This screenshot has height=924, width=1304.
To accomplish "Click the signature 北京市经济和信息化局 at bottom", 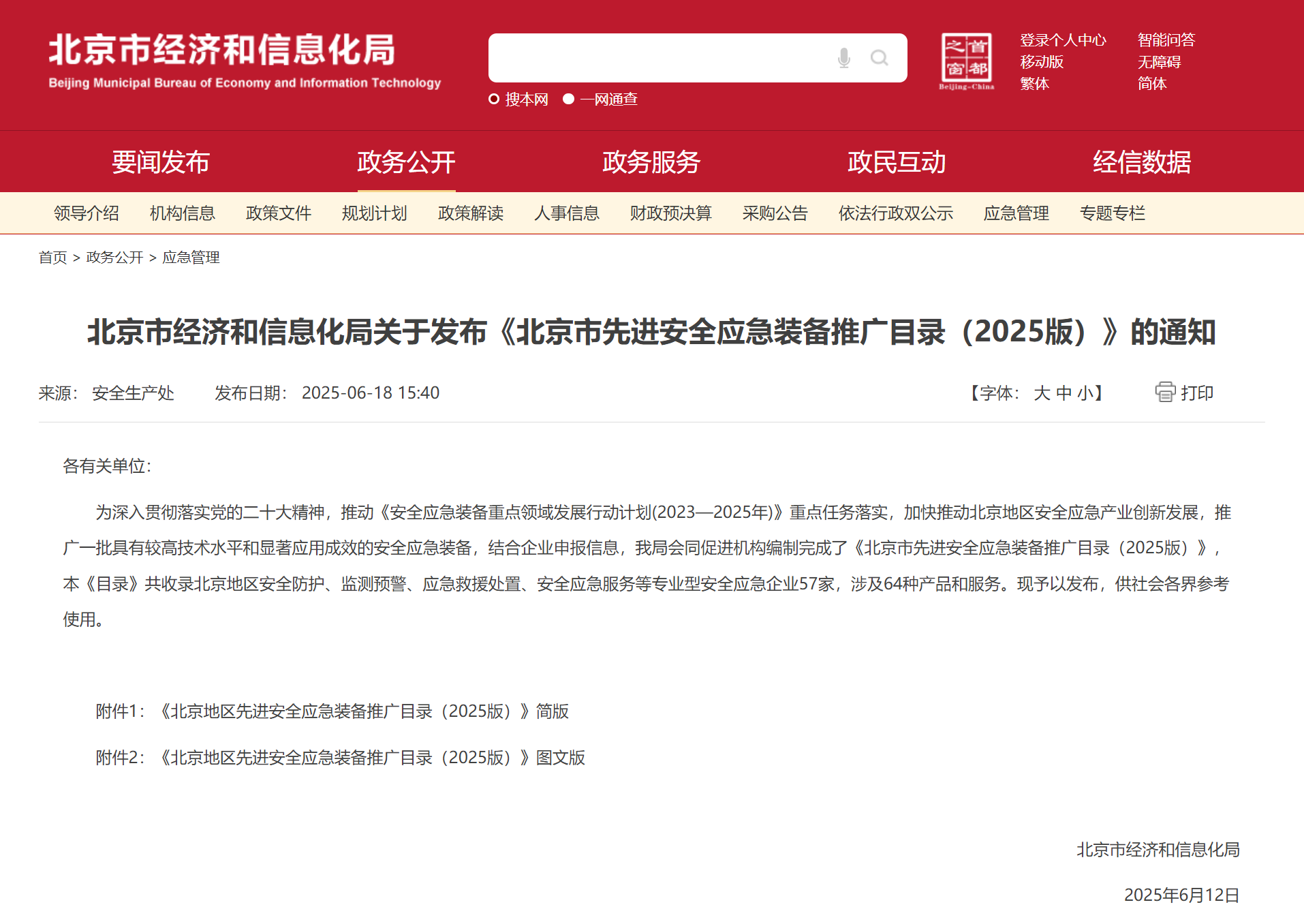I will pyautogui.click(x=1158, y=850).
